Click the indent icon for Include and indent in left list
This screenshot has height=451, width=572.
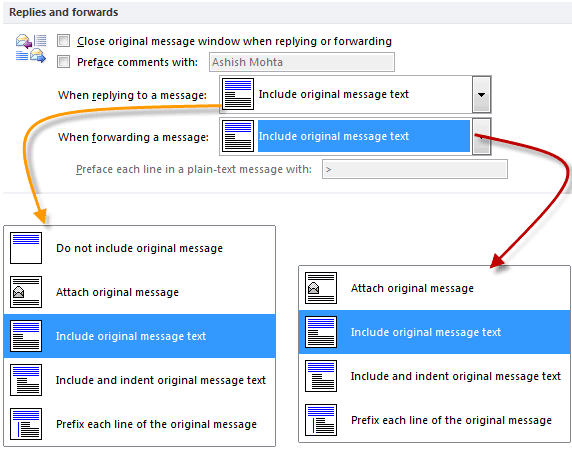[26, 380]
